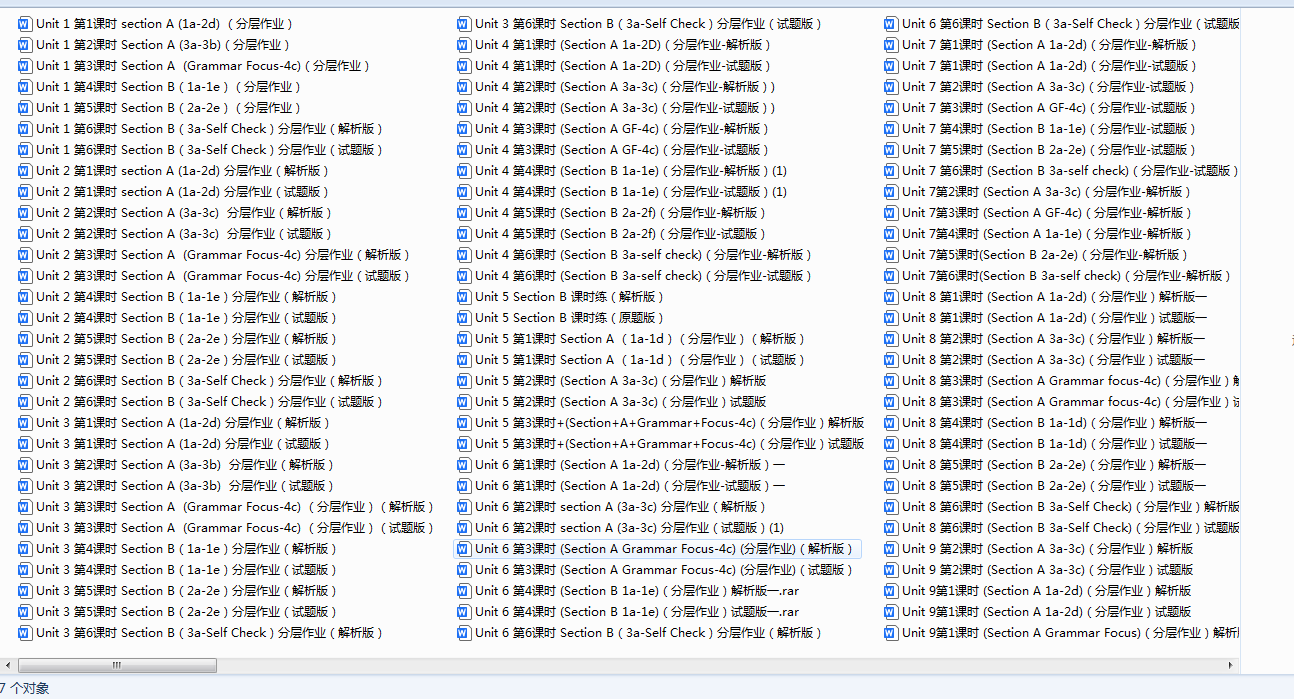Screen dimensions: 1294x699
Task: Click Word icon of Unit 7第6课时 3a-self check 解析版
Action: 891,275
